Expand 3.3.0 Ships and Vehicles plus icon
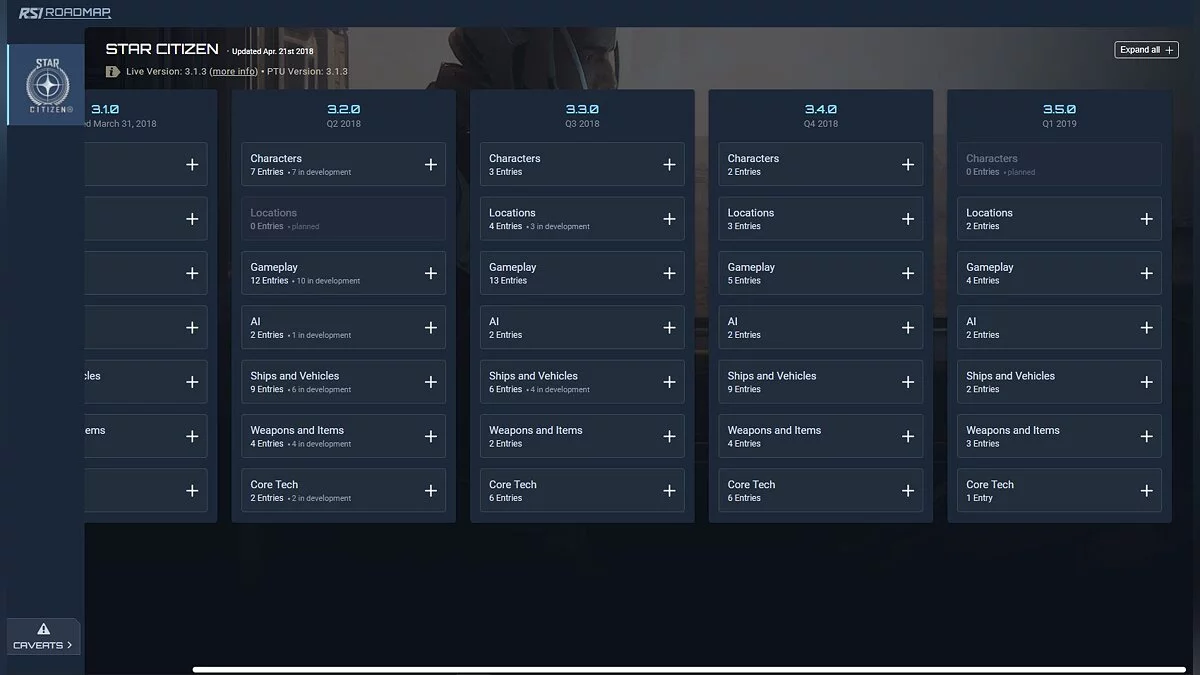Viewport: 1200px width, 675px height. (x=670, y=382)
